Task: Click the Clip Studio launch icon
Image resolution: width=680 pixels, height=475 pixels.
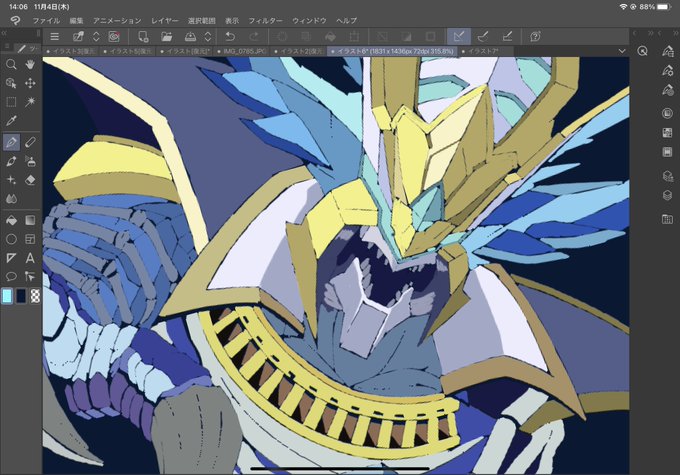Action: [x=78, y=37]
